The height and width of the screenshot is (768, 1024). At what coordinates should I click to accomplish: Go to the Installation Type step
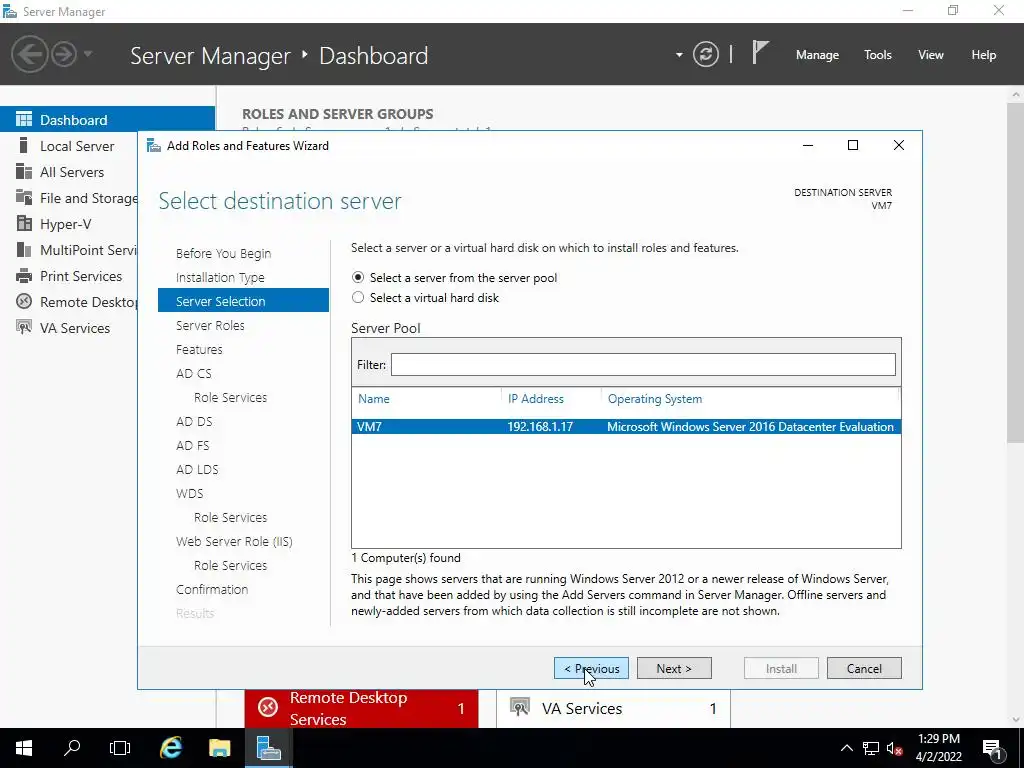point(220,278)
